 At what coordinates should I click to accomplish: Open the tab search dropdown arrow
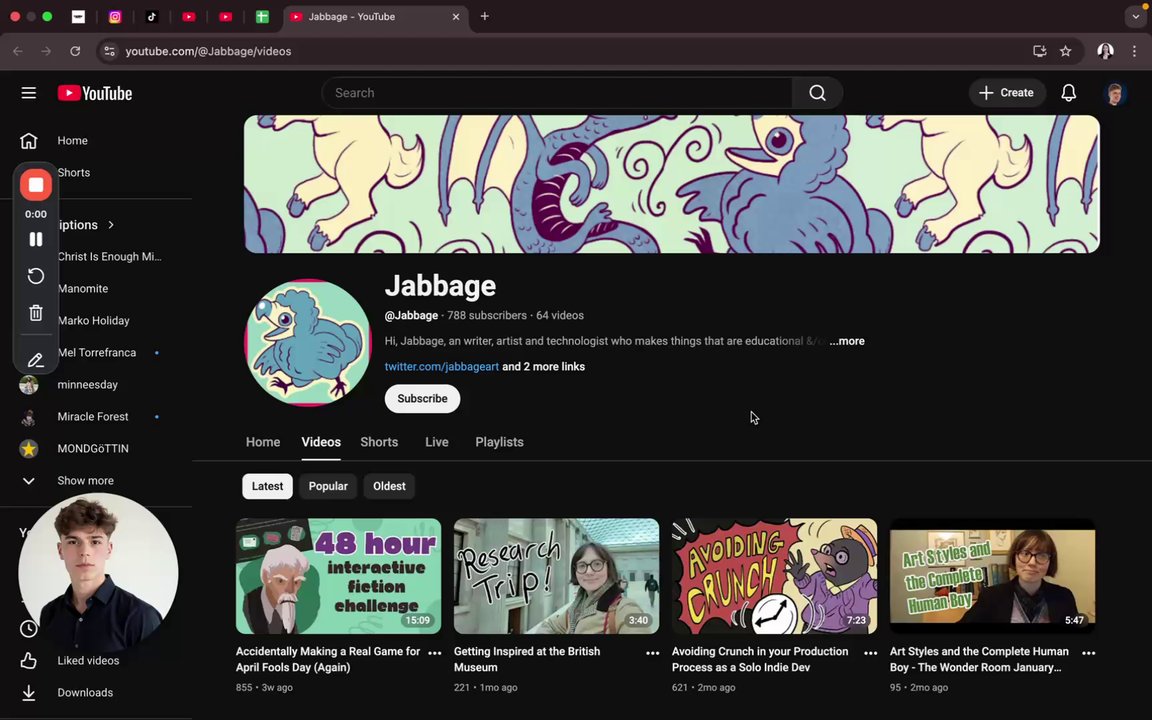click(x=1135, y=16)
